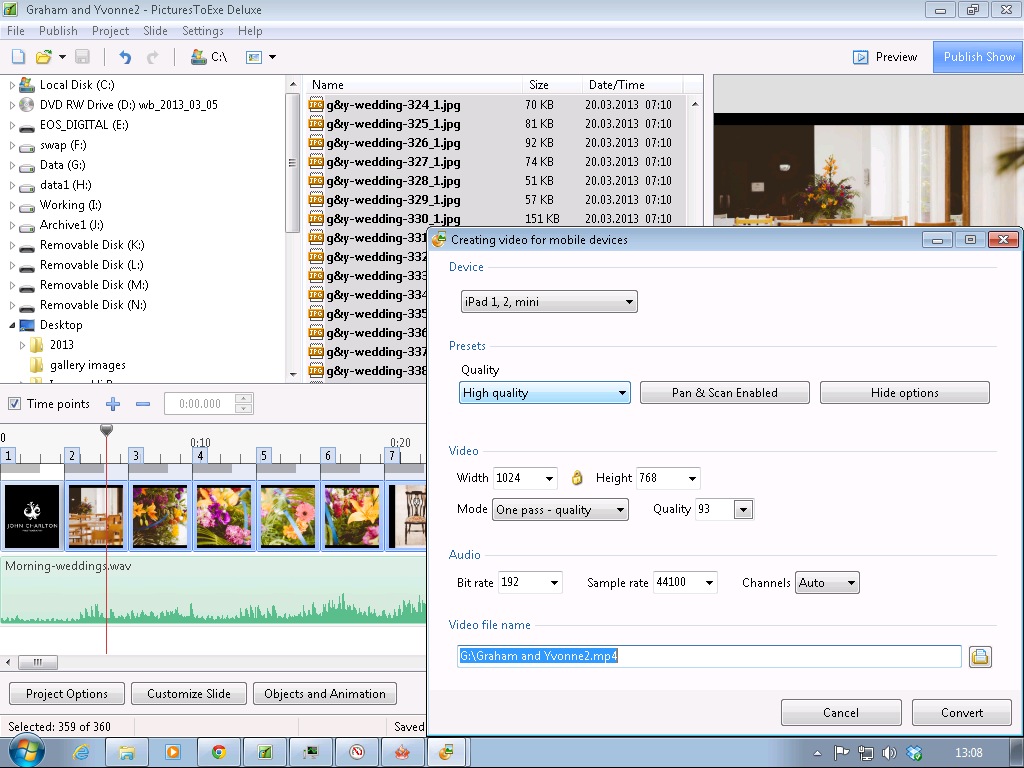Click the aspect ratio lock icon
The height and width of the screenshot is (768, 1024).
(x=576, y=478)
